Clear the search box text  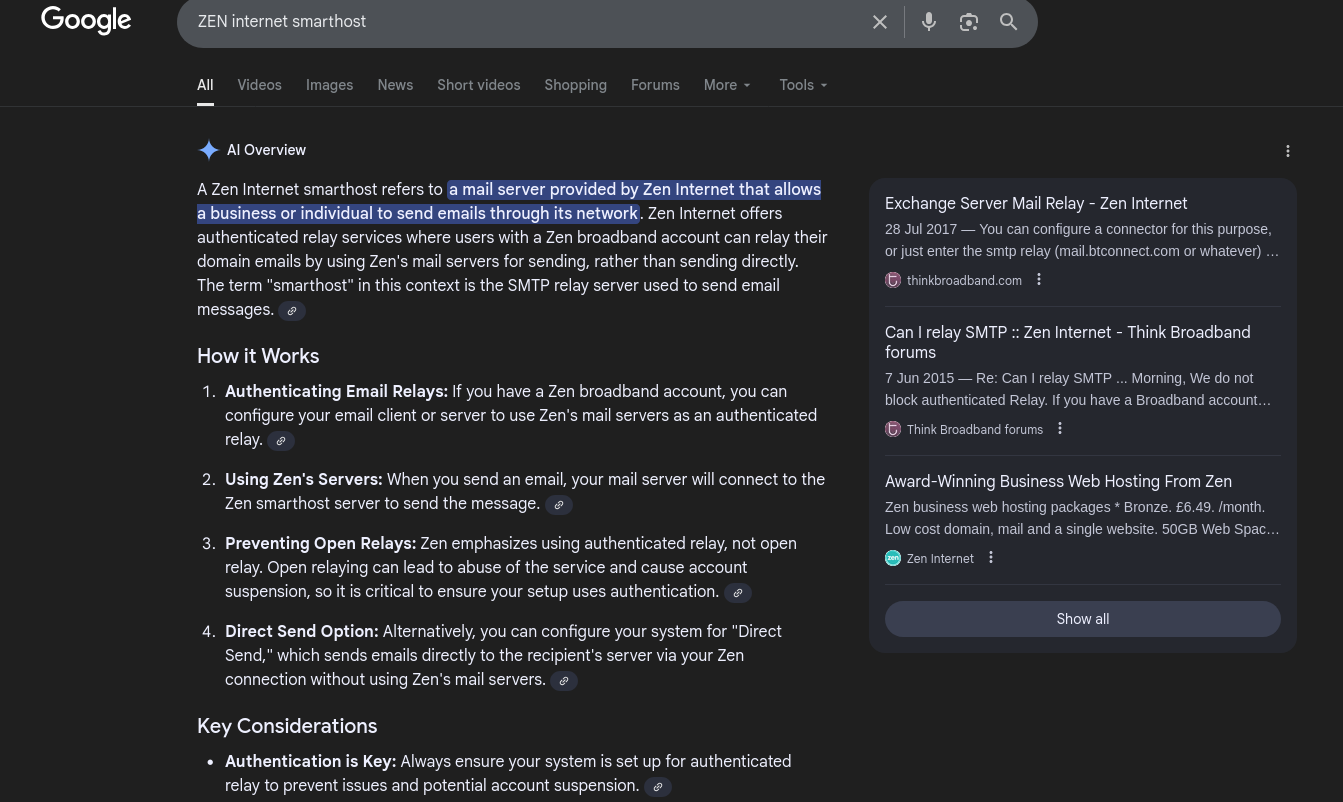click(879, 22)
